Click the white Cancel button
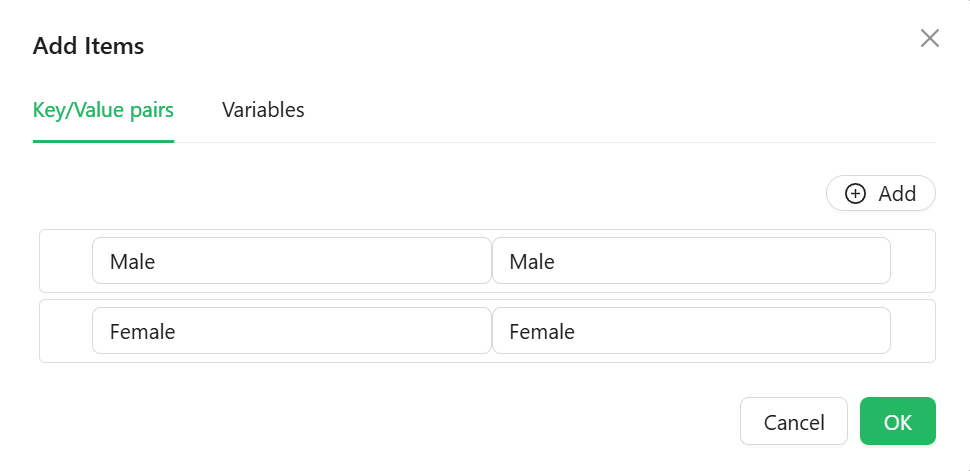Viewport: 970px width, 471px height. [x=793, y=422]
